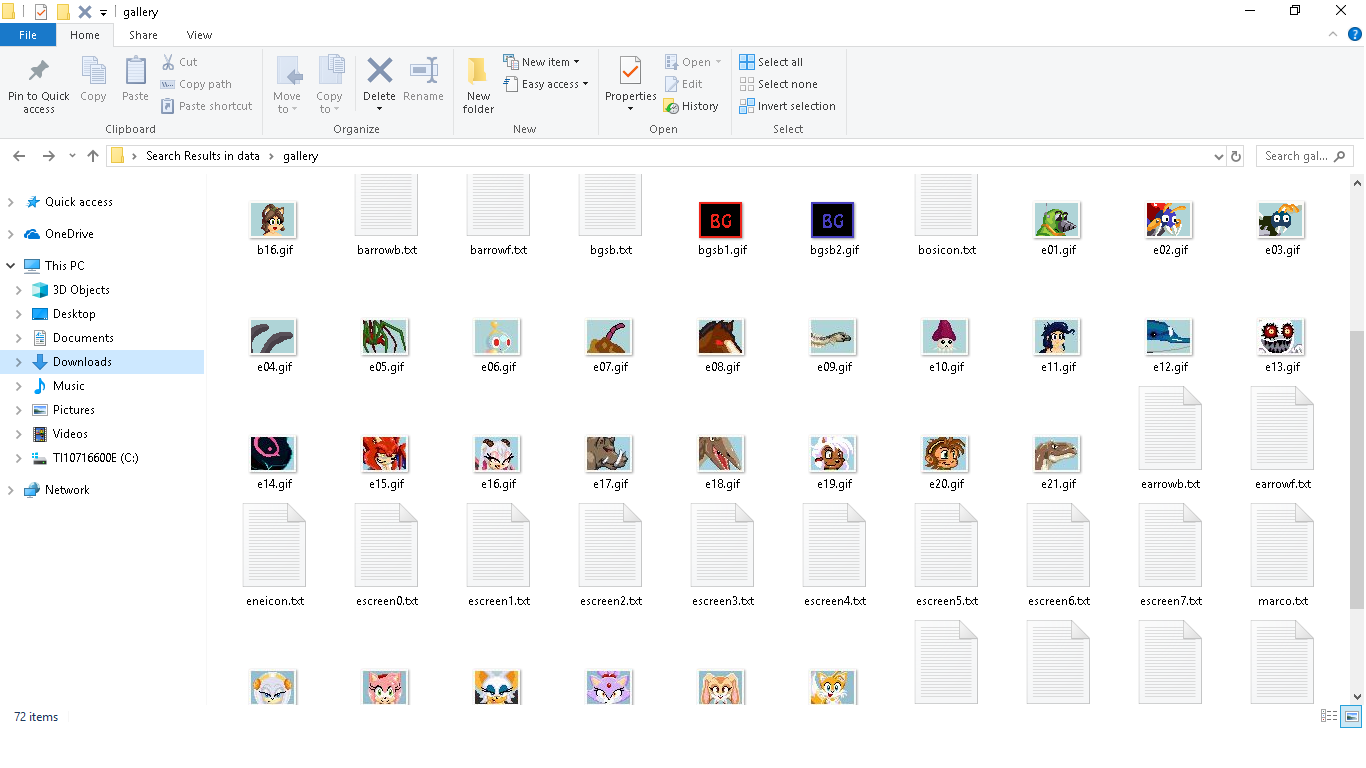Screen dimensions: 1366x768
Task: Select OneDrive in navigation pane
Action: click(x=69, y=234)
